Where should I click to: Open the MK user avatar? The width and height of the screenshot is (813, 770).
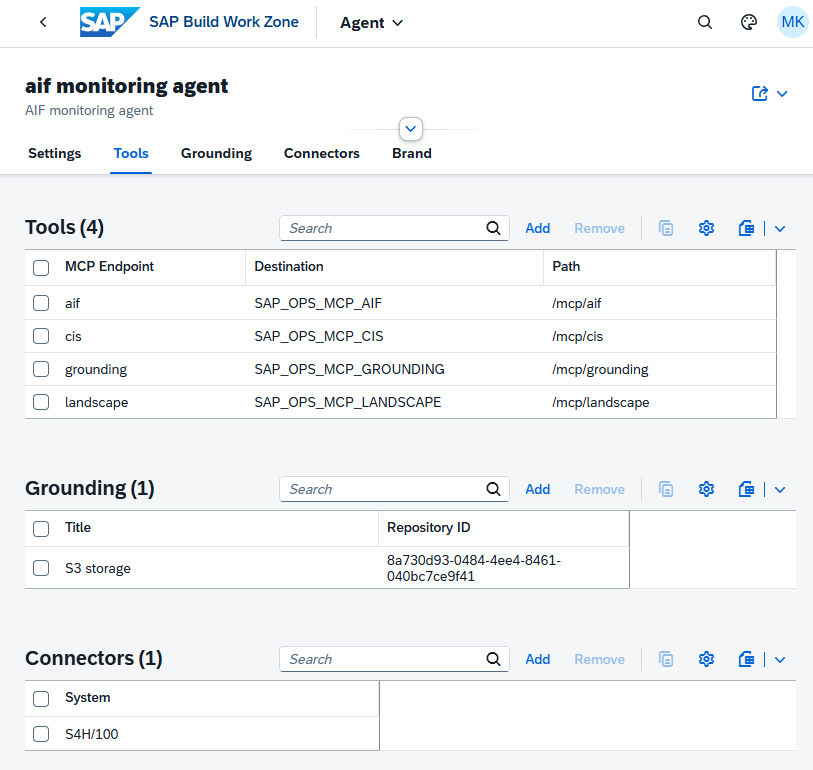pos(792,22)
